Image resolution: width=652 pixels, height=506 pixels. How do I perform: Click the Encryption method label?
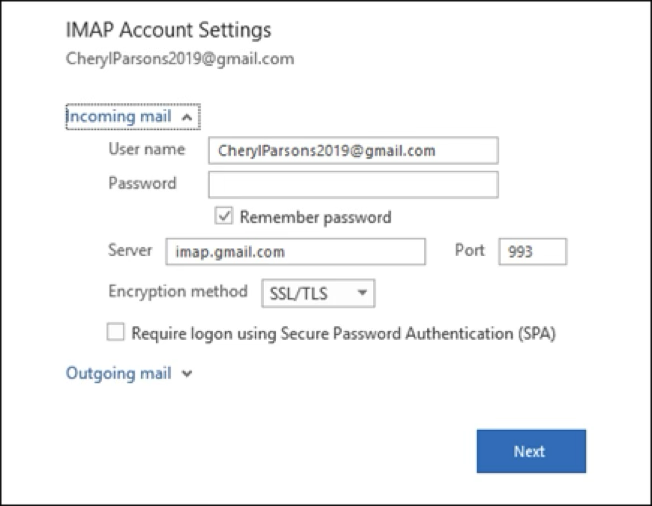click(x=178, y=292)
